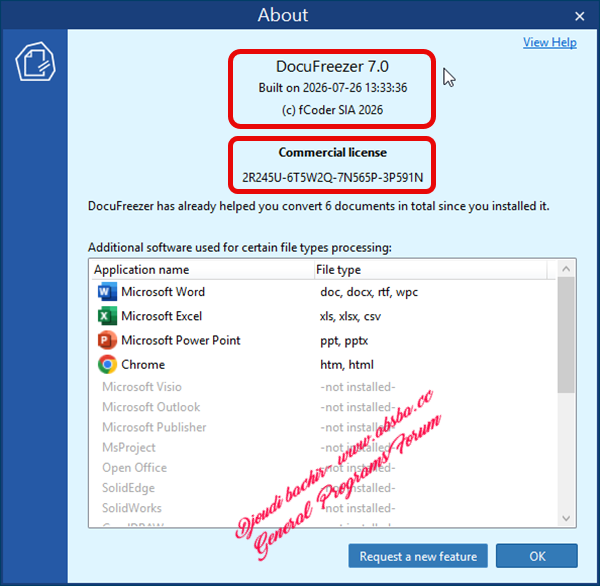Click Request a new feature button

point(418,556)
